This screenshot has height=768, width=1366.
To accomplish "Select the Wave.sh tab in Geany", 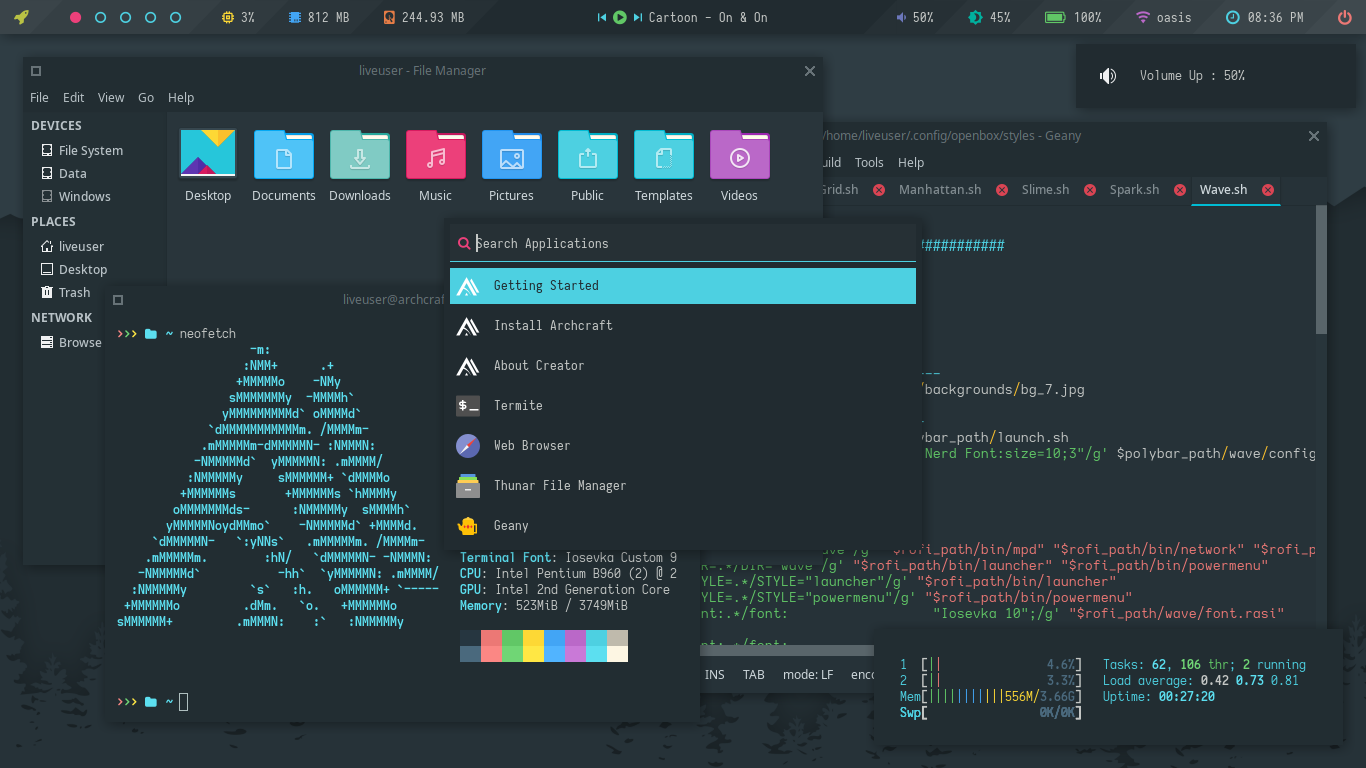I will [x=1224, y=190].
